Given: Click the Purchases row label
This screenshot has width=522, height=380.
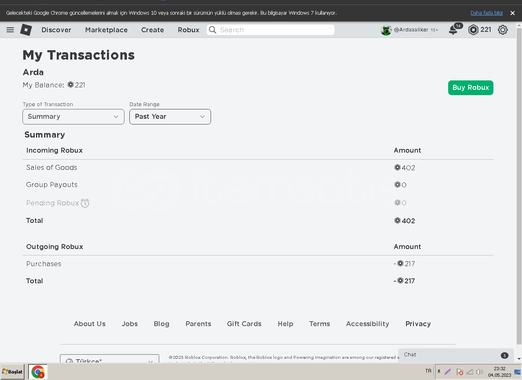Looking at the screenshot, I should click(x=44, y=264).
